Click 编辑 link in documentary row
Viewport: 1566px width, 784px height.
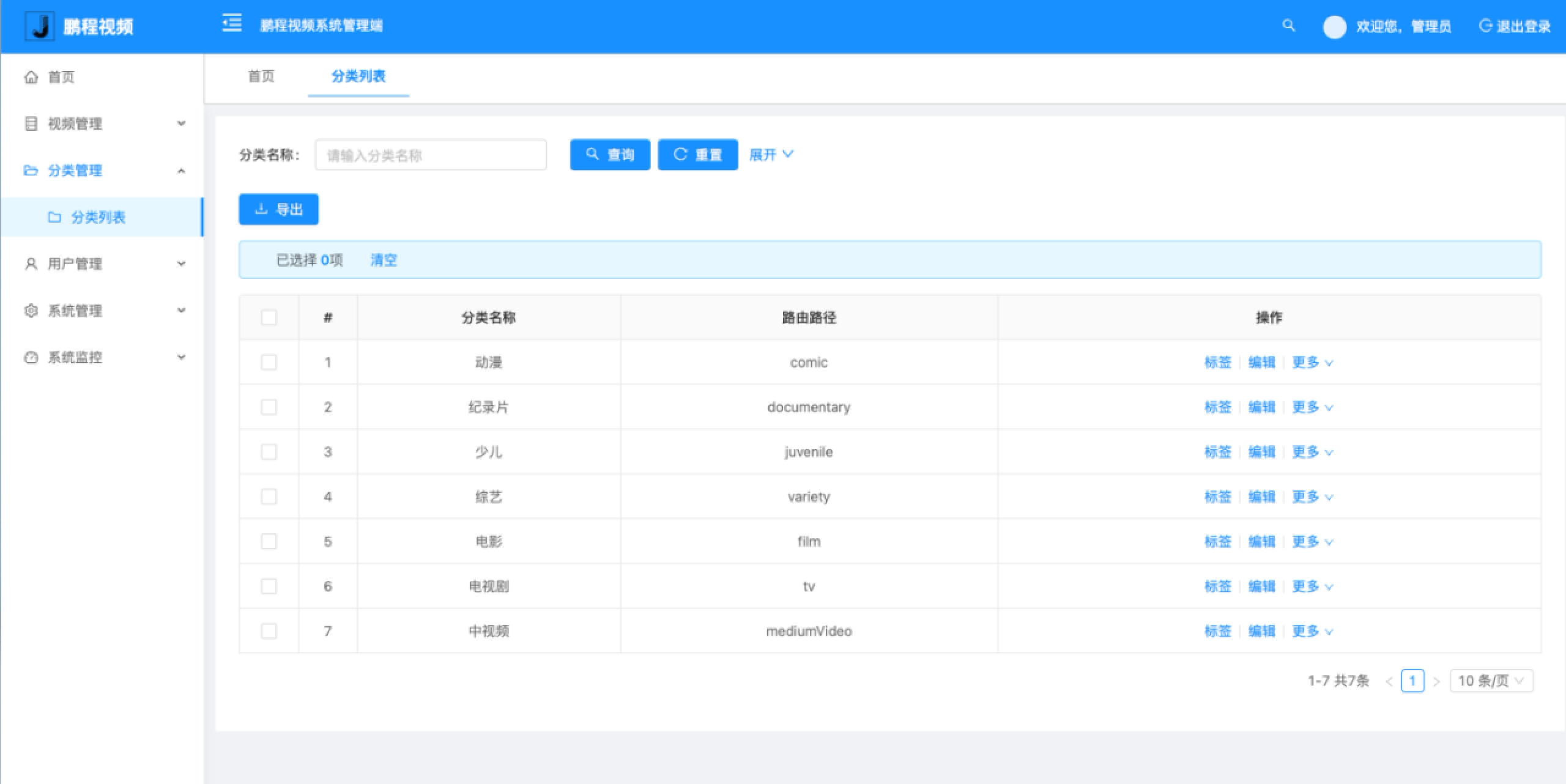point(1261,407)
